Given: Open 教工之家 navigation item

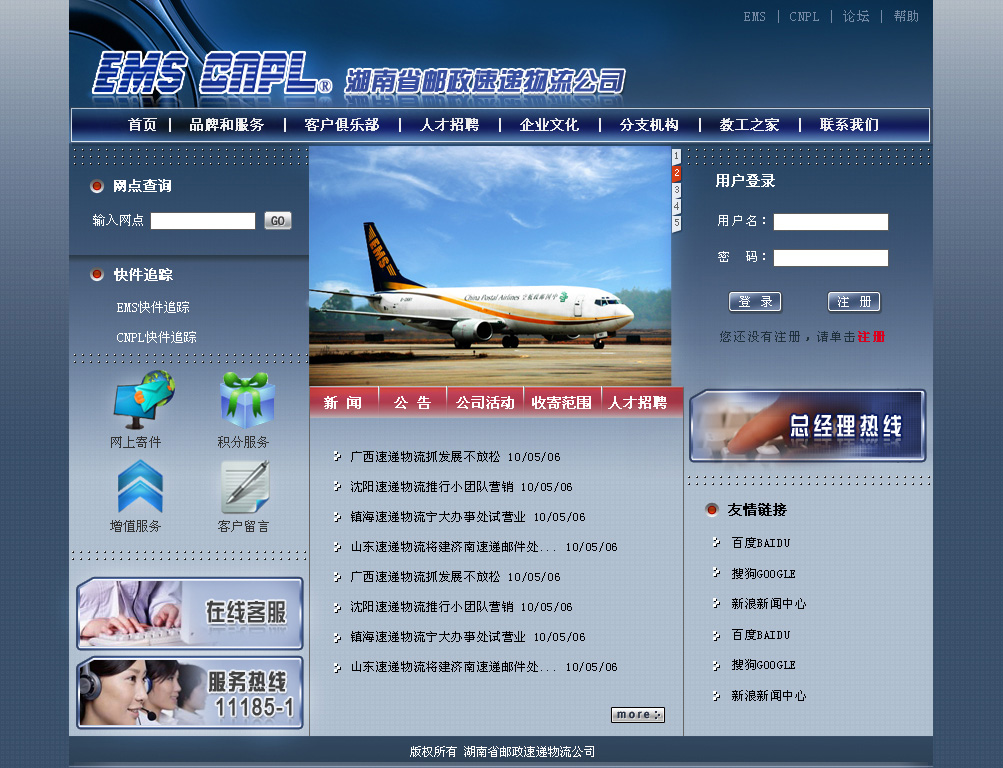Looking at the screenshot, I should click(749, 125).
